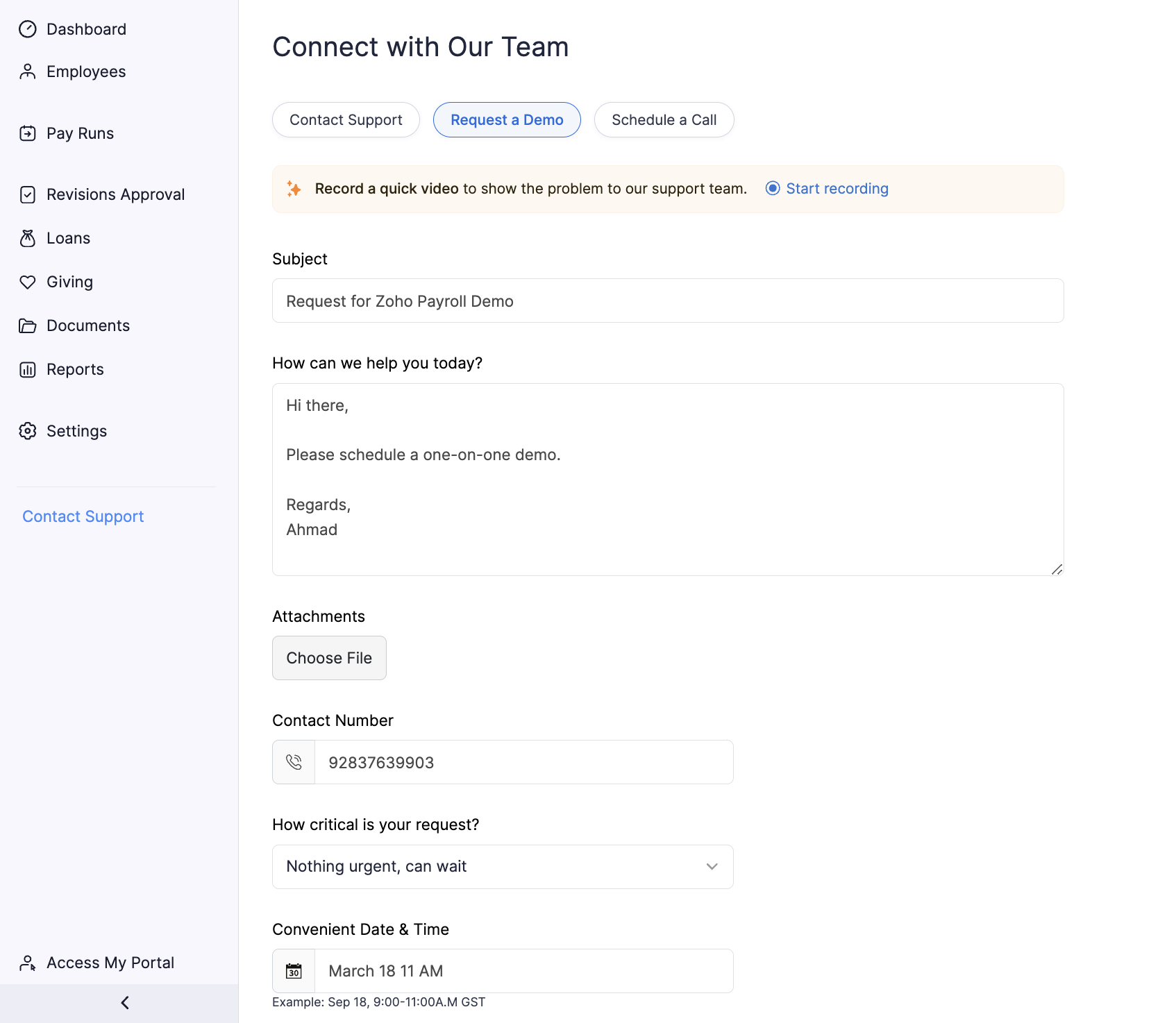Open Employees via person icon
This screenshot has width=1176, height=1023.
click(x=28, y=71)
